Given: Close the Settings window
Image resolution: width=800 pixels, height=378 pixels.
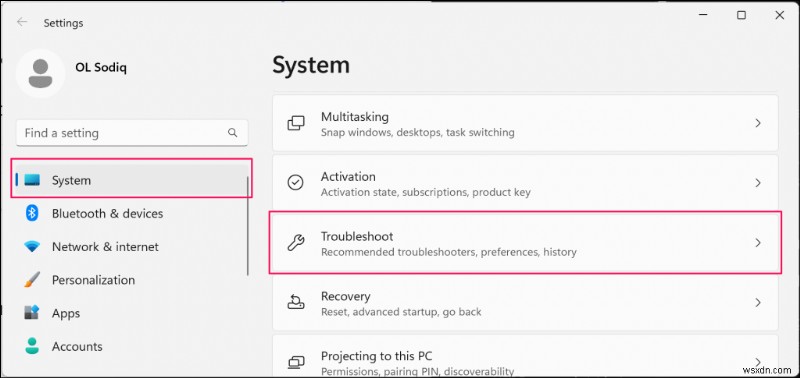Looking at the screenshot, I should 780,15.
